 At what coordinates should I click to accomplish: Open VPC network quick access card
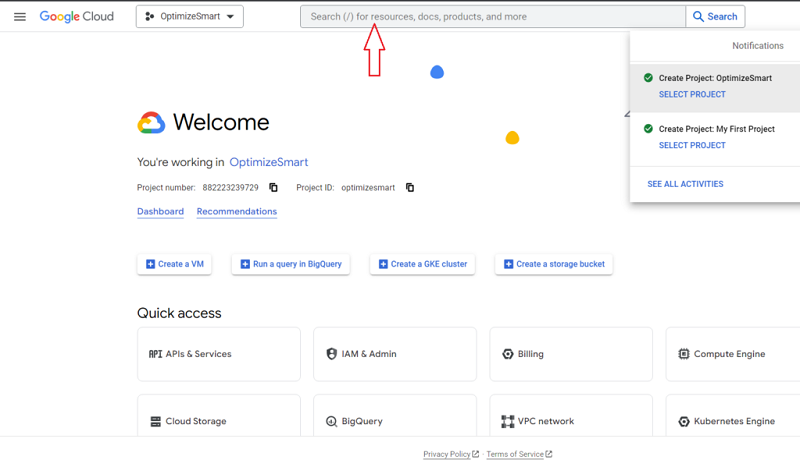click(x=571, y=415)
